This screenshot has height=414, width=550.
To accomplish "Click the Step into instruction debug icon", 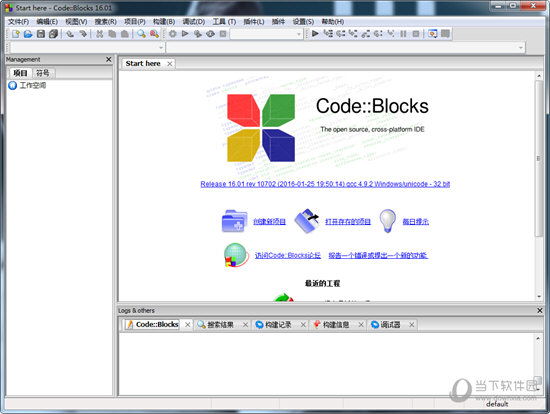I will pyautogui.click(x=391, y=34).
